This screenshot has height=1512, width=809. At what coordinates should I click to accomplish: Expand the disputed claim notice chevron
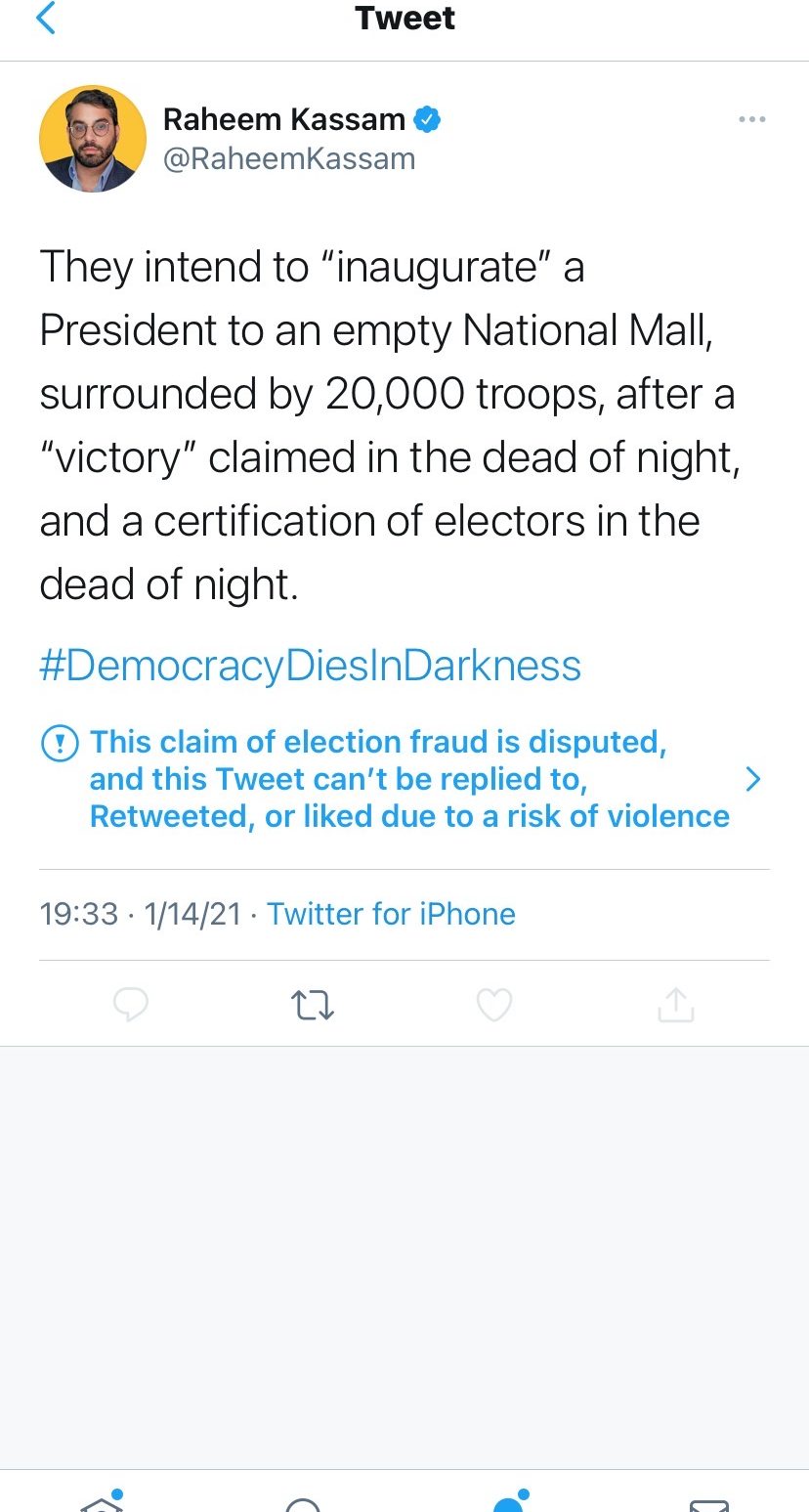coord(751,779)
